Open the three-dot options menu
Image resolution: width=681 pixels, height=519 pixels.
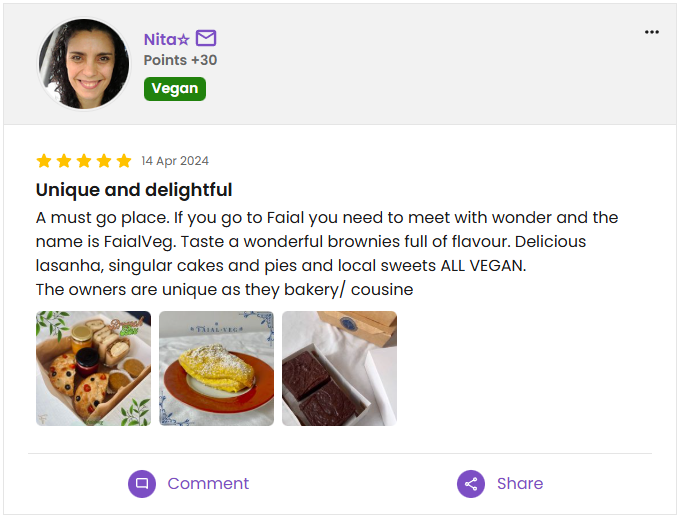652,32
